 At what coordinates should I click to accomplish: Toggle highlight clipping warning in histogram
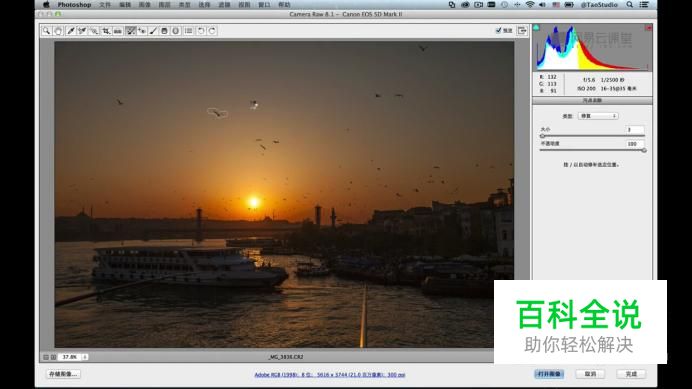pos(648,28)
